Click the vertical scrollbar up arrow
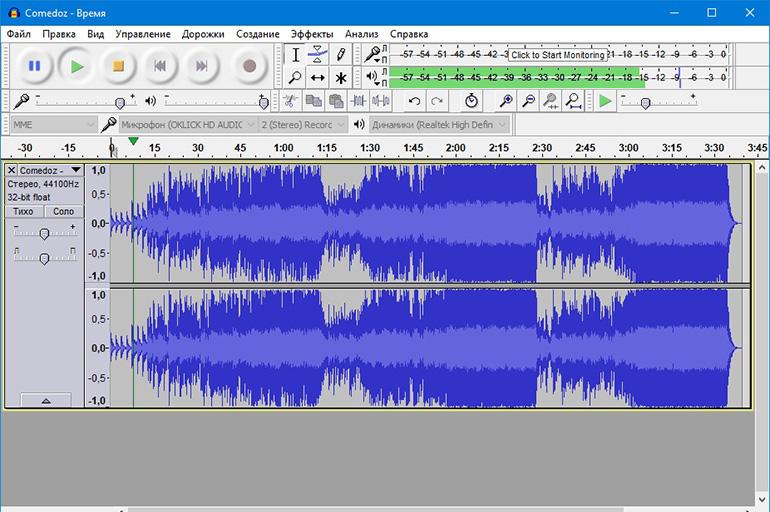This screenshot has height=512, width=770. point(762,168)
